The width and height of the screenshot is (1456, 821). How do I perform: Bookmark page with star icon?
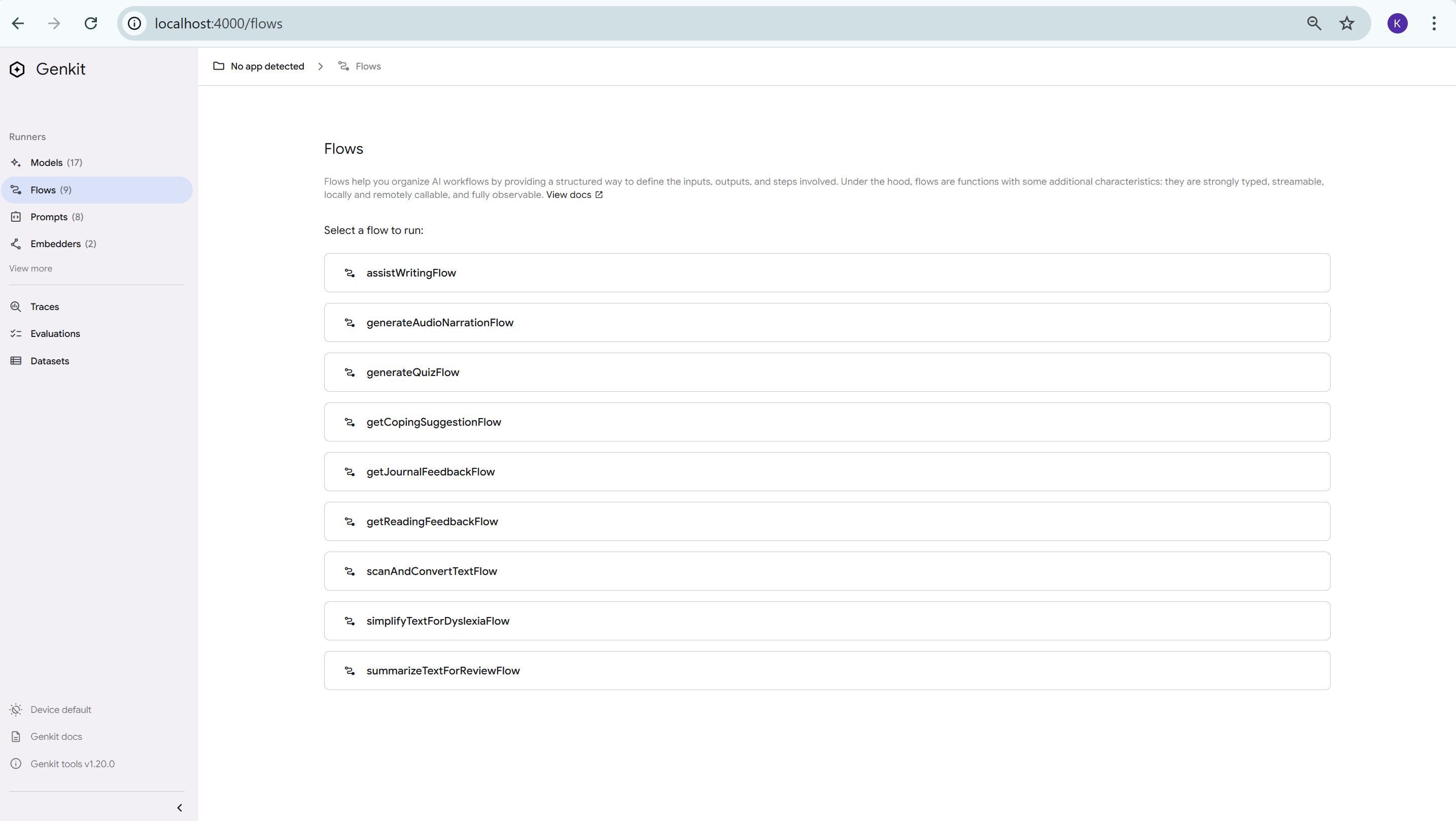pyautogui.click(x=1347, y=23)
